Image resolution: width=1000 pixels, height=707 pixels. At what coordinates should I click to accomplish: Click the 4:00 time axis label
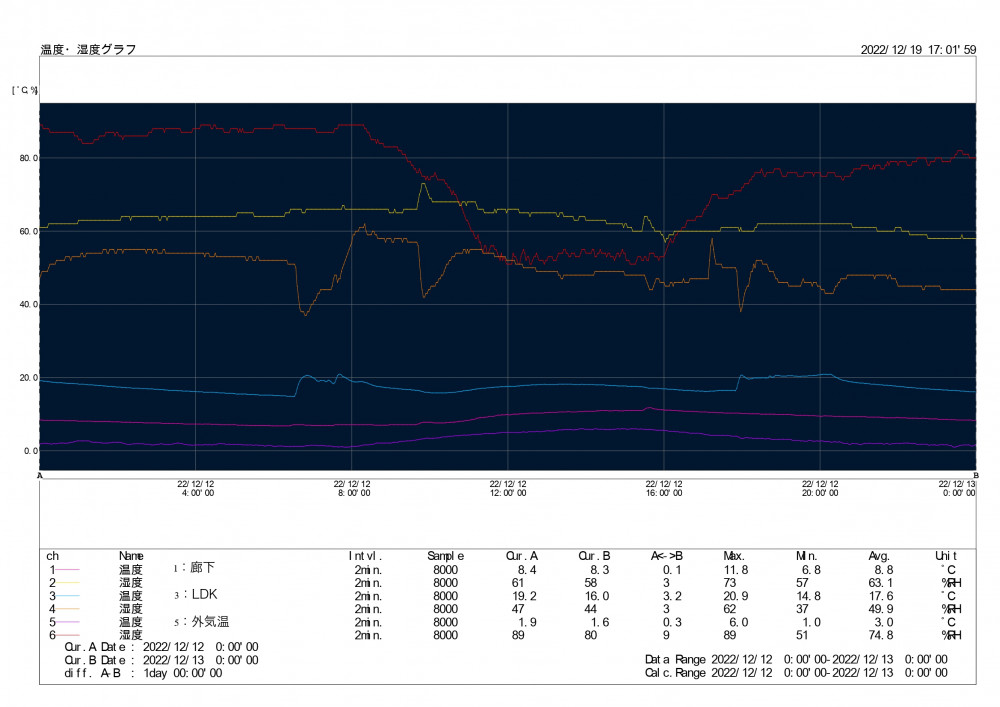click(196, 488)
